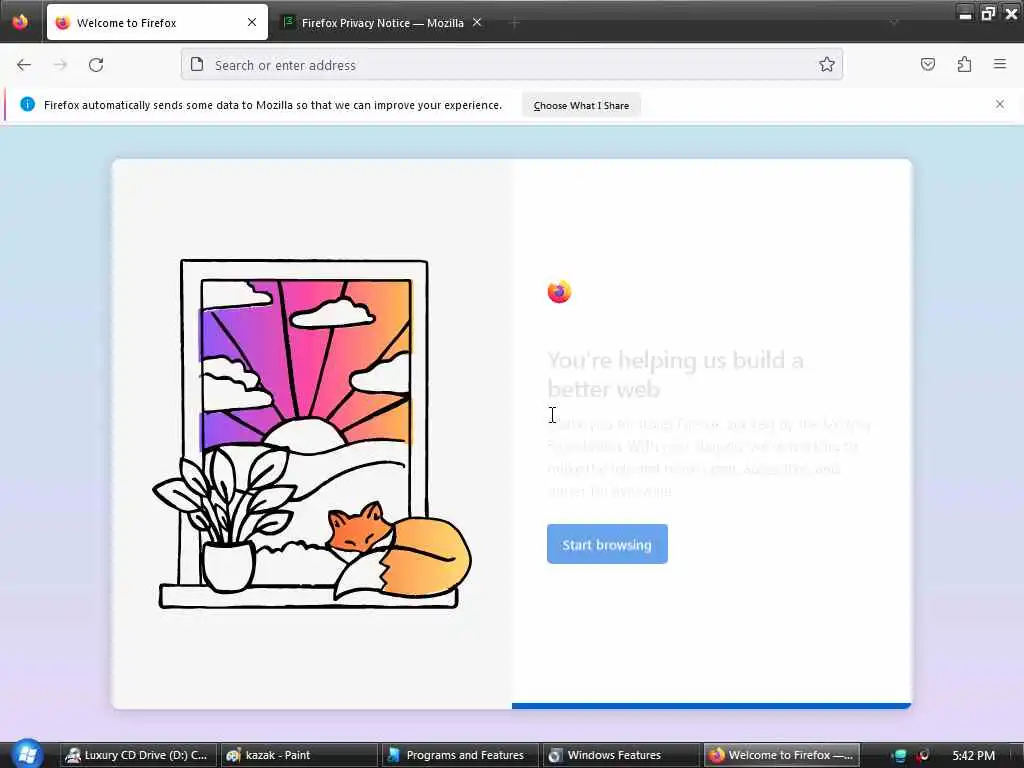Click the blue info icon in notification bar
The height and width of the screenshot is (768, 1024).
(x=27, y=104)
